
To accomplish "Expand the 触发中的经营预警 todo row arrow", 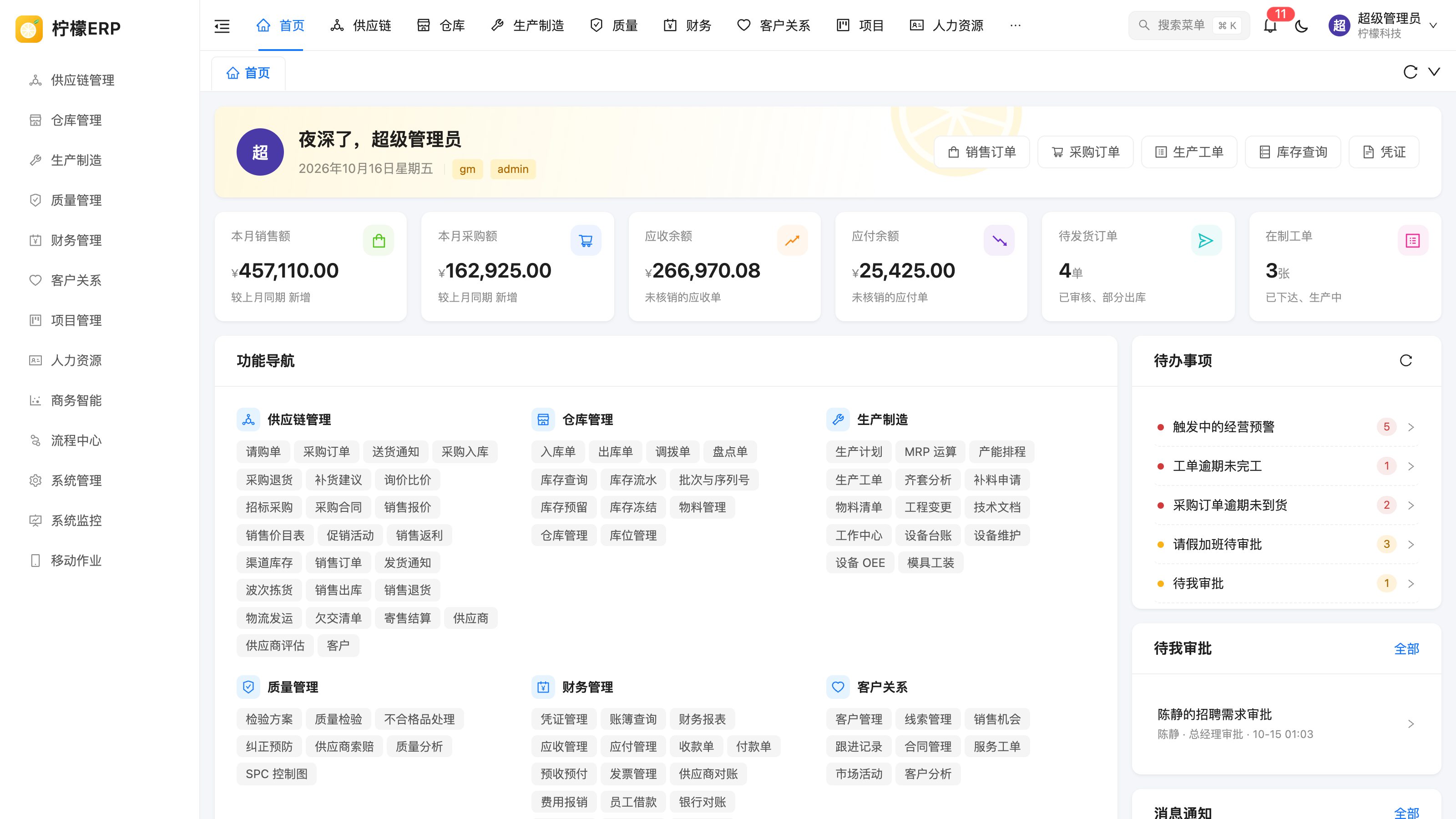I will (1411, 427).
